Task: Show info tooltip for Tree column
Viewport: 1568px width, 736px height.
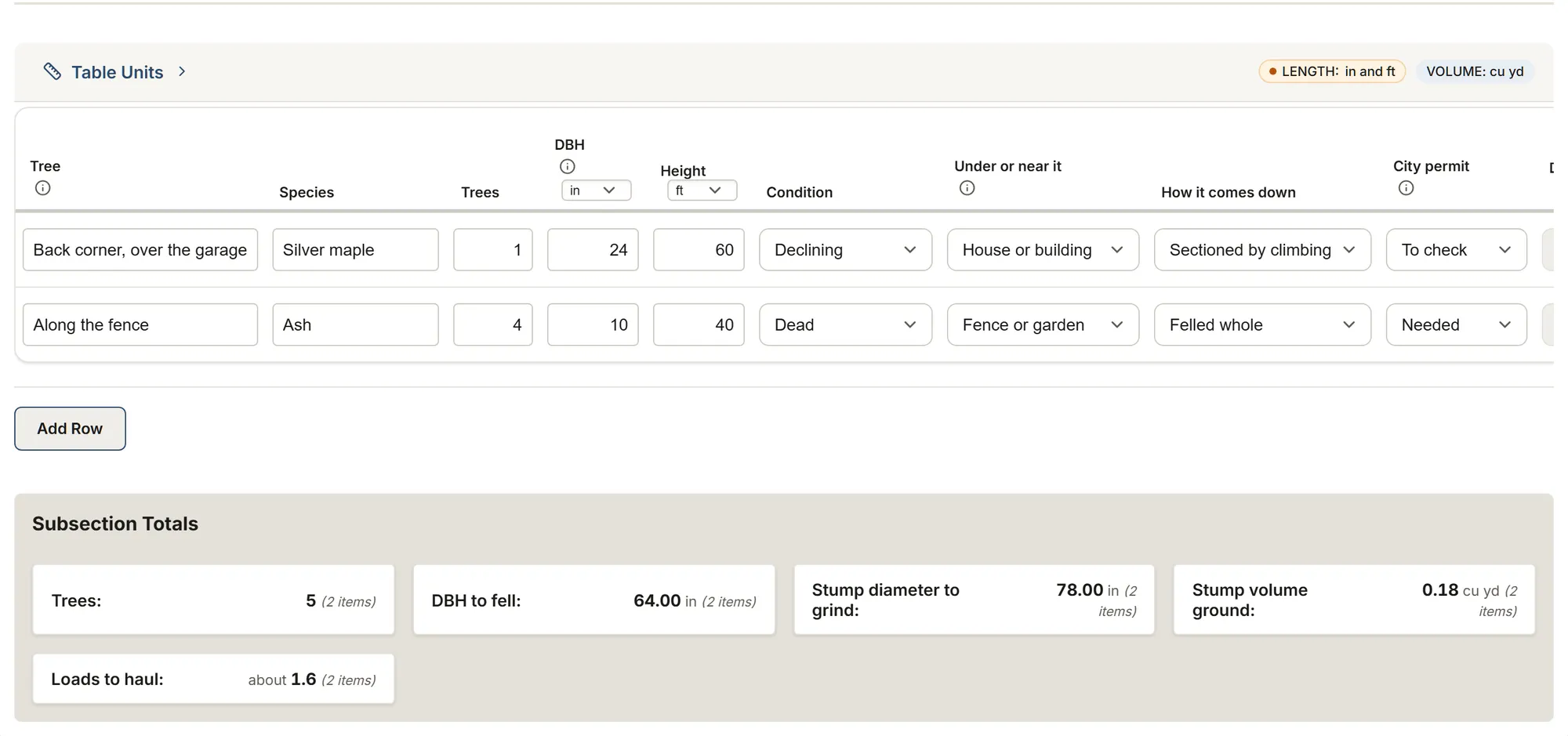Action: (43, 188)
